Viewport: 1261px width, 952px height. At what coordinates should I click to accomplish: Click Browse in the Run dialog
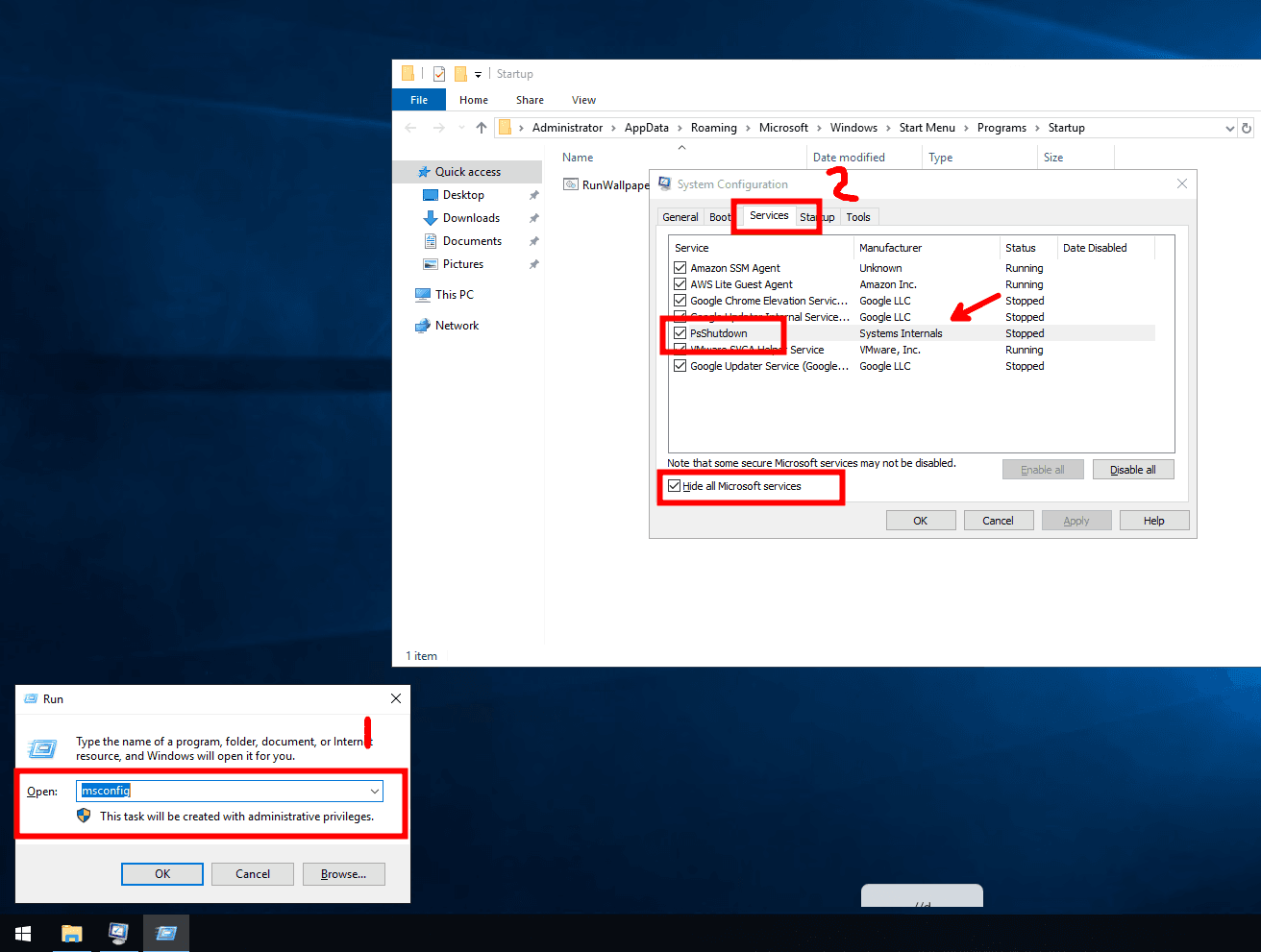pyautogui.click(x=343, y=874)
